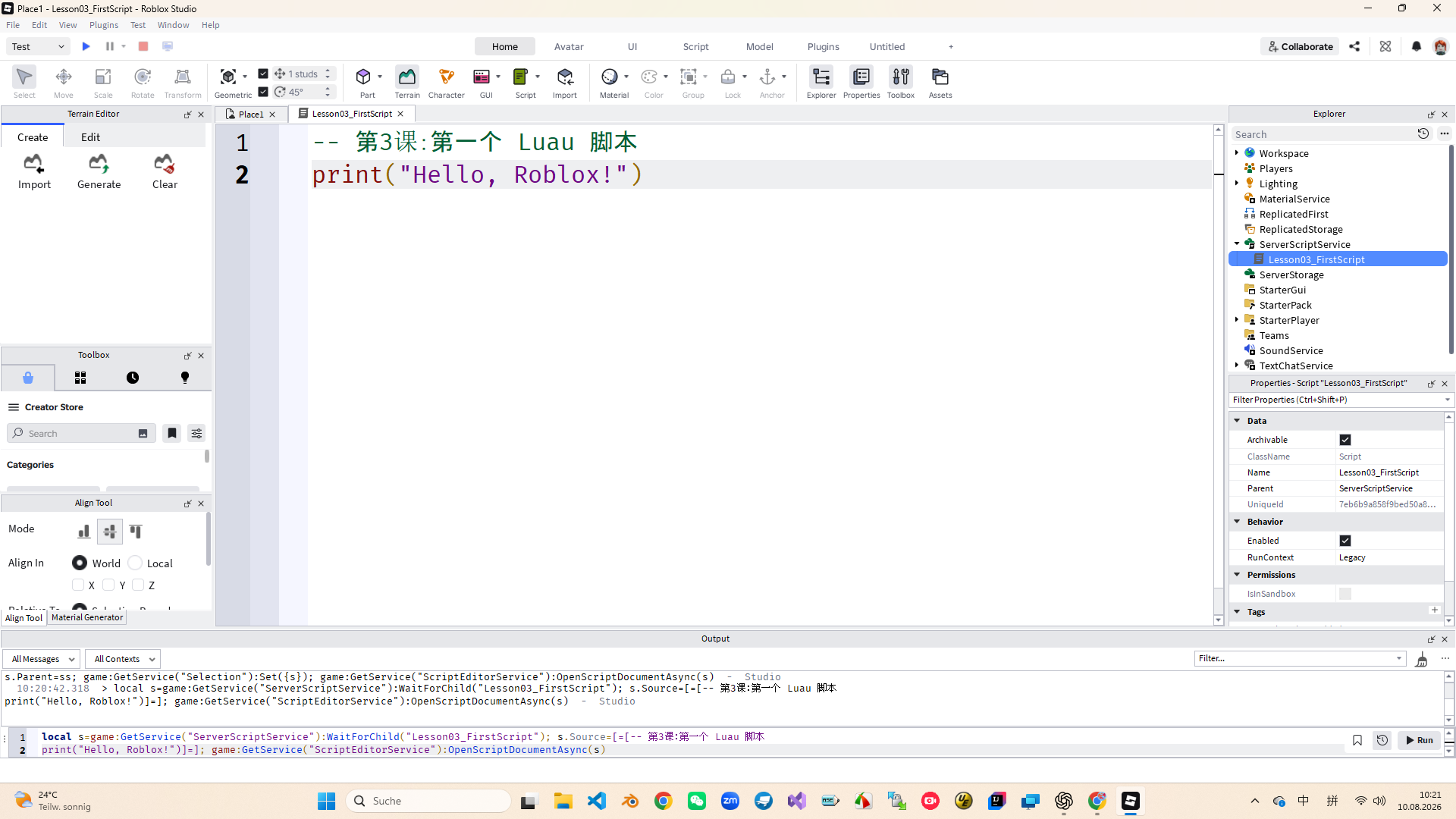
Task: Collapse the Data properties section
Action: click(x=1238, y=420)
